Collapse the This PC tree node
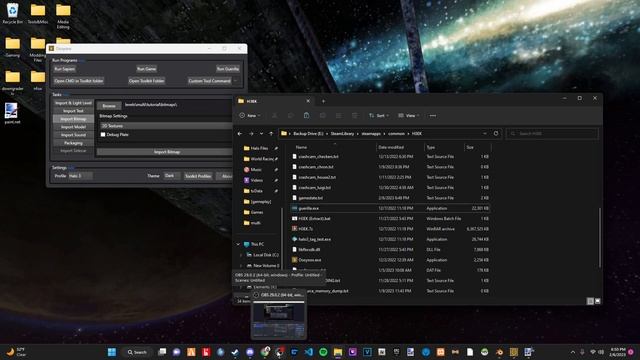Image resolution: width=640 pixels, height=360 pixels. click(238, 244)
